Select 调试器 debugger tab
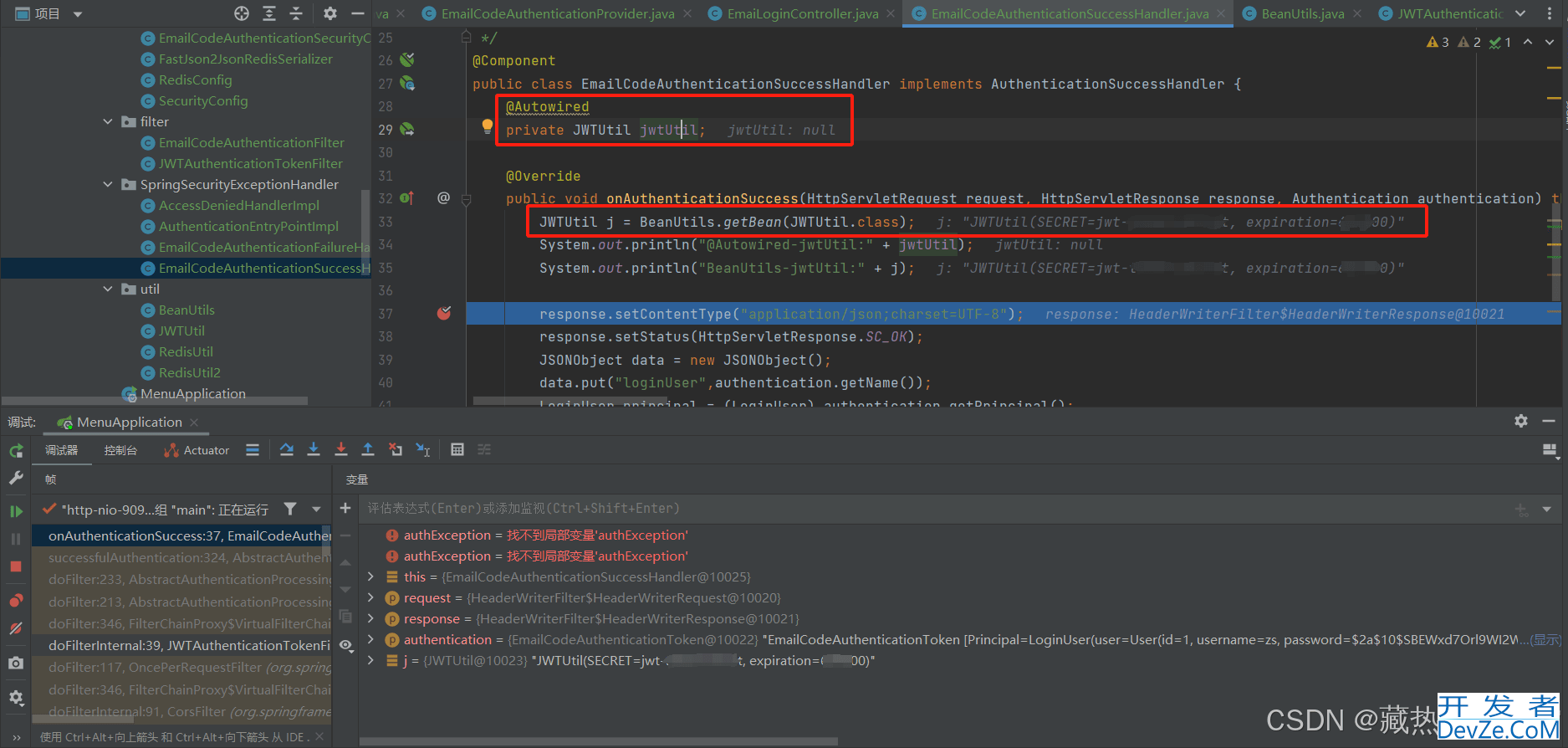Viewport: 1568px width, 748px height. point(61,450)
